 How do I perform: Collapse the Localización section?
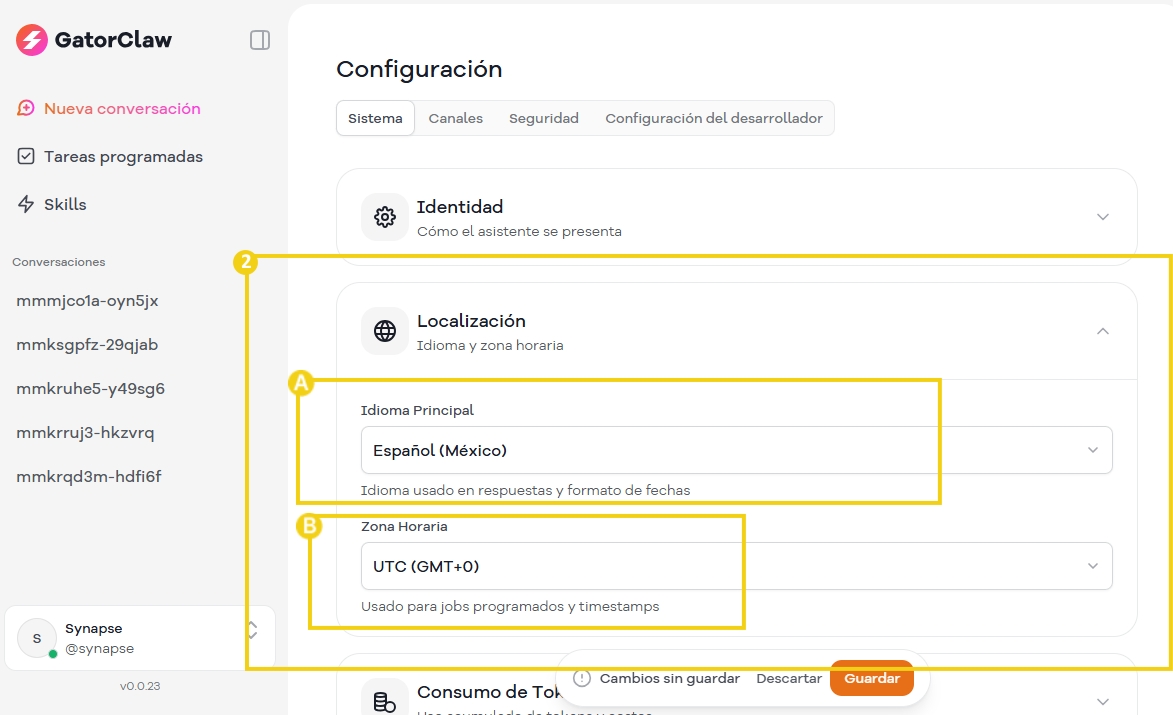pyautogui.click(x=1102, y=331)
